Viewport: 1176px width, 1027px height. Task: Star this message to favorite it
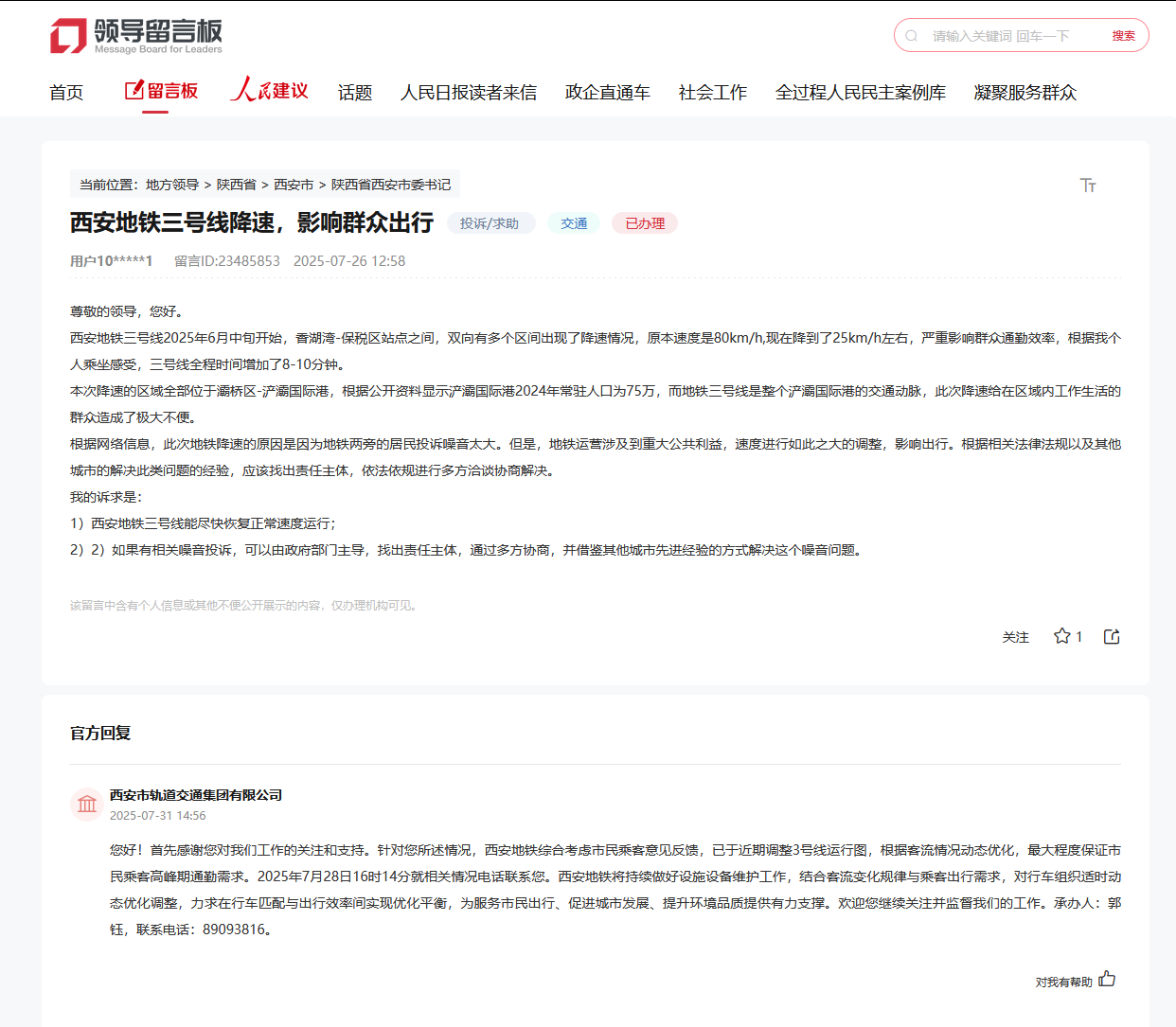tap(1061, 636)
